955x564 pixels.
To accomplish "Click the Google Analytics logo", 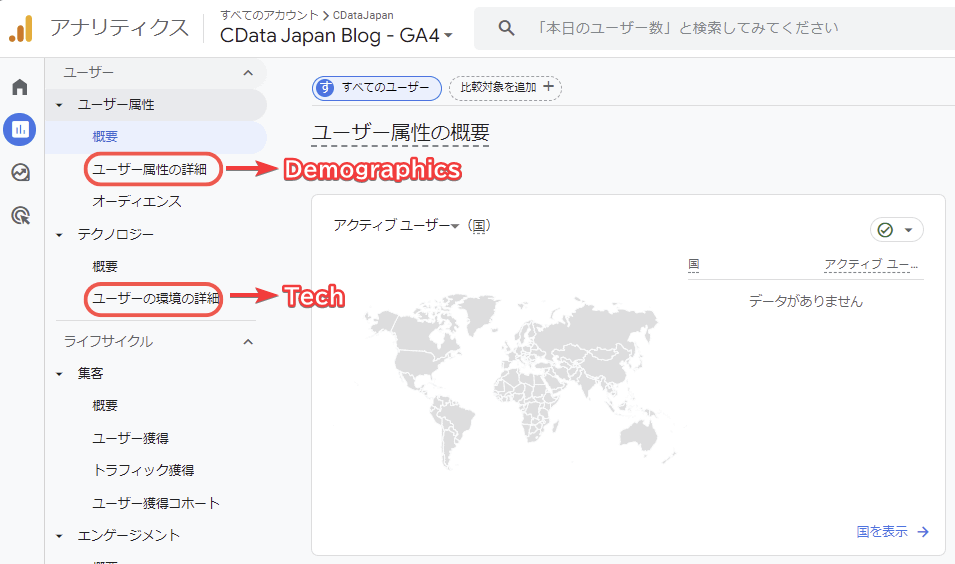I will click(x=21, y=29).
